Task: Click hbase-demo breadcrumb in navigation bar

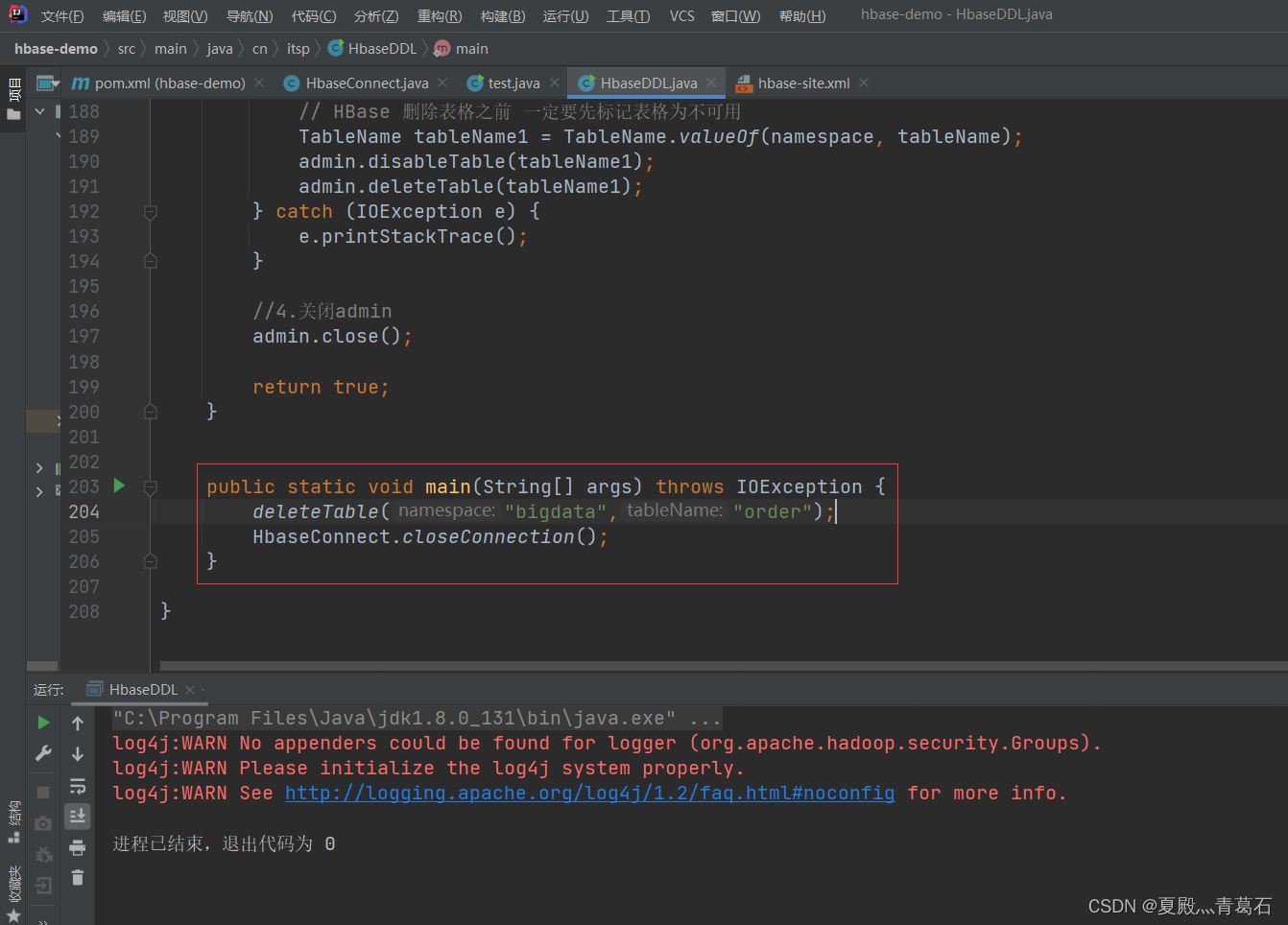Action: click(56, 49)
